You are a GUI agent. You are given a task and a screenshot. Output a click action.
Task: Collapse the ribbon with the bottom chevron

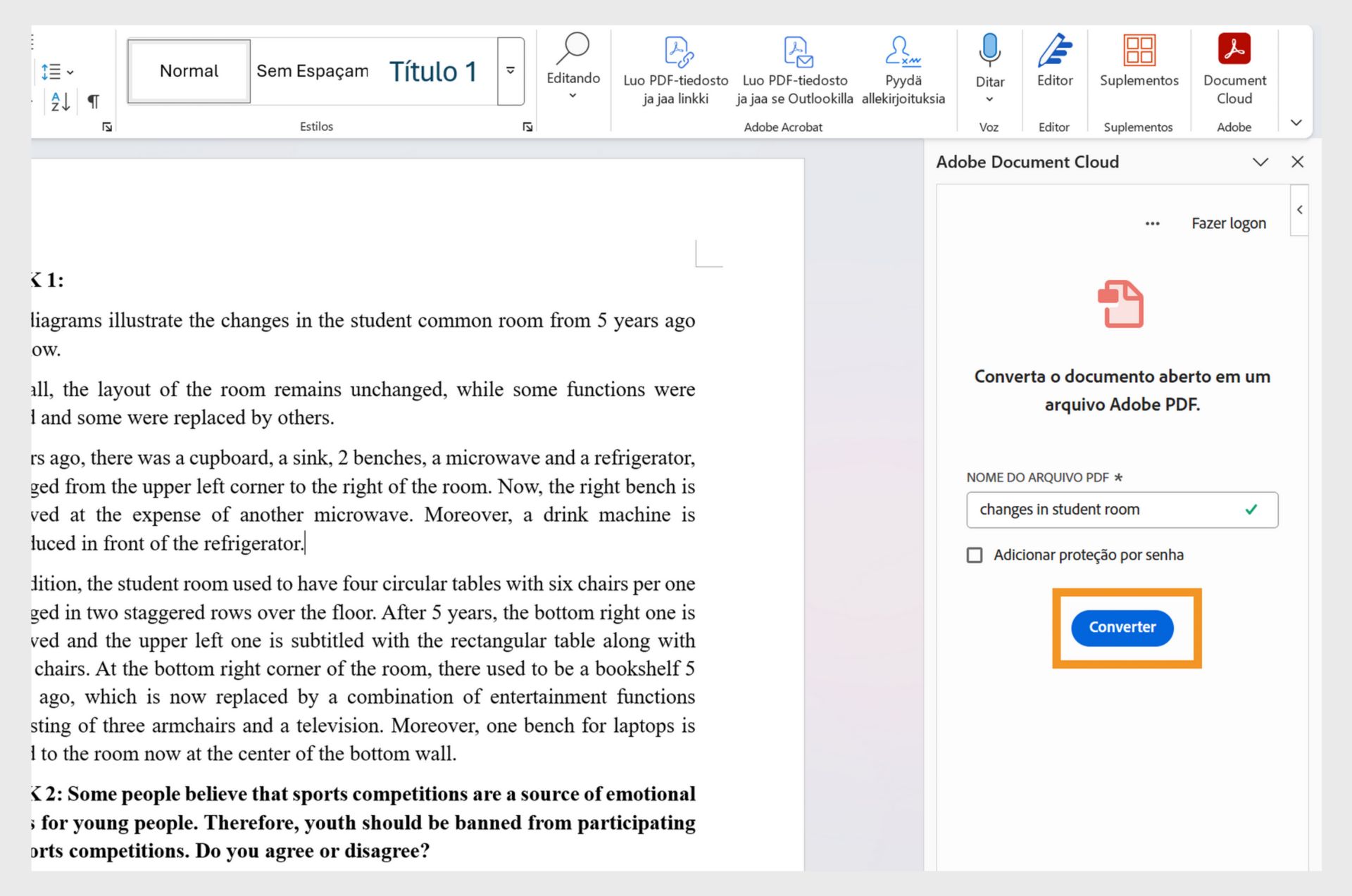point(1296,123)
